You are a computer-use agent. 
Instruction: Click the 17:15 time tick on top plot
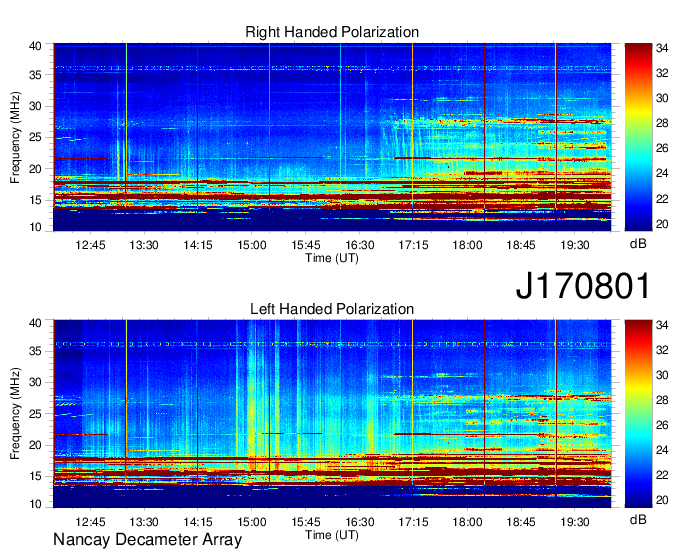point(413,245)
